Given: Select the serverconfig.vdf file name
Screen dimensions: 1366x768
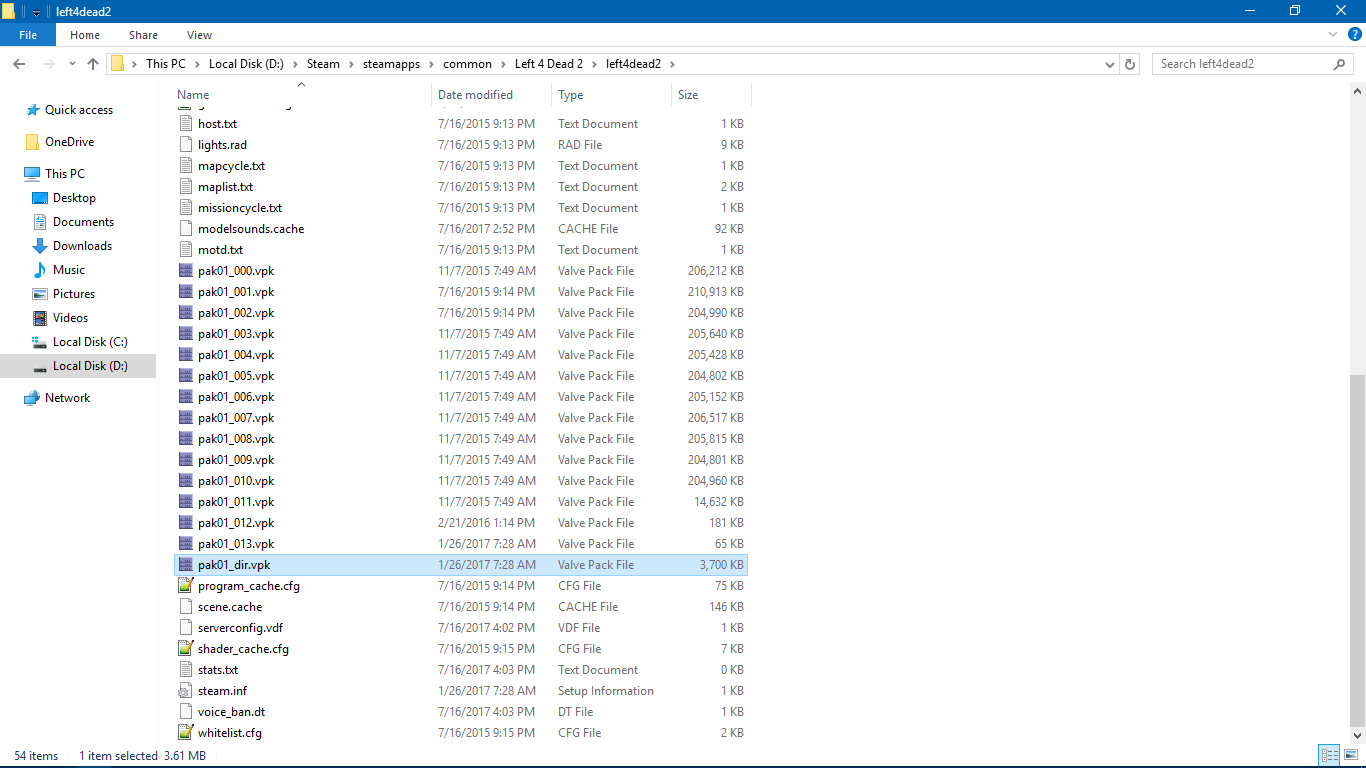Looking at the screenshot, I should click(x=240, y=628).
